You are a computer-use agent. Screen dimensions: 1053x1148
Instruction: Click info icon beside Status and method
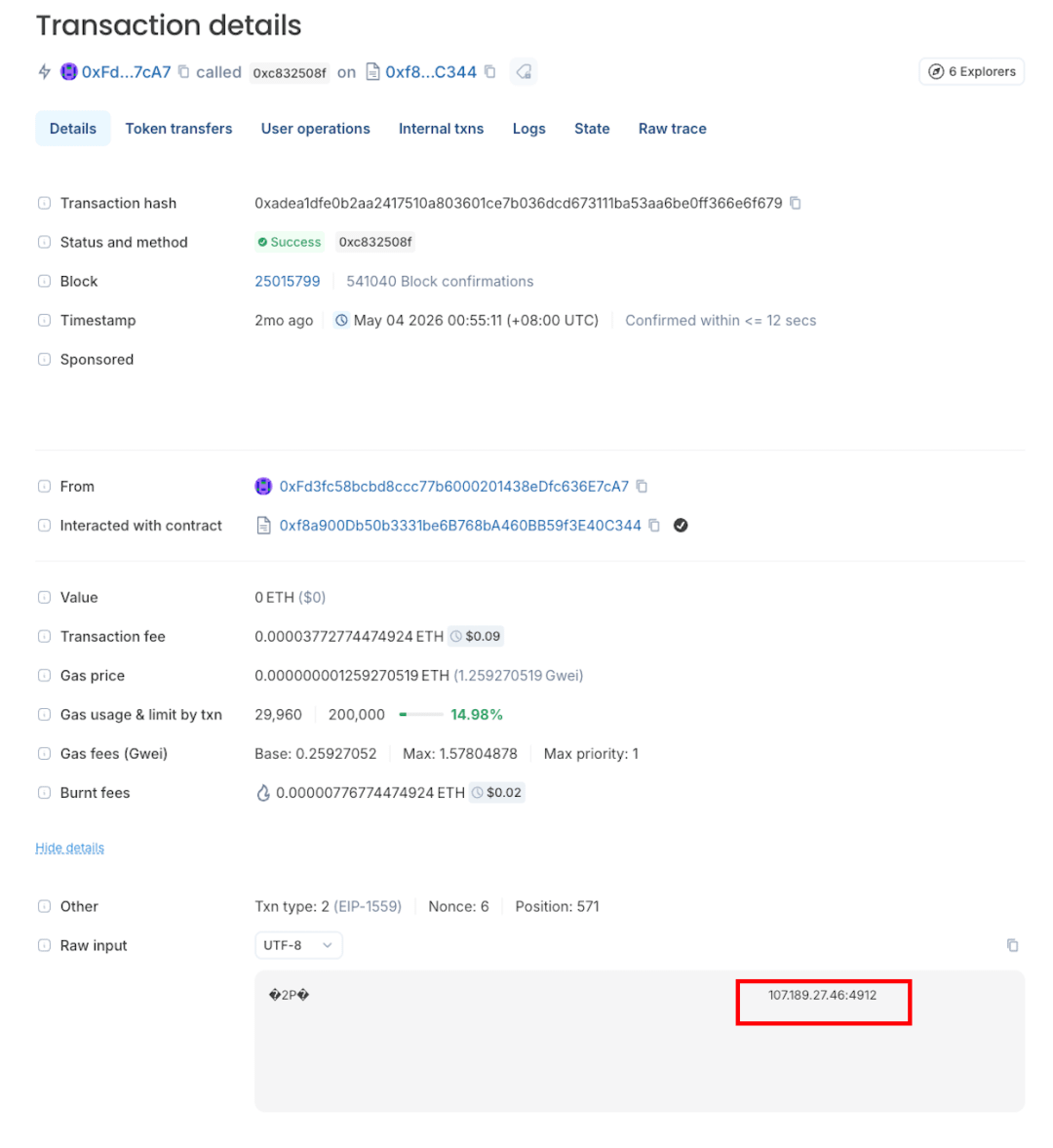click(45, 242)
